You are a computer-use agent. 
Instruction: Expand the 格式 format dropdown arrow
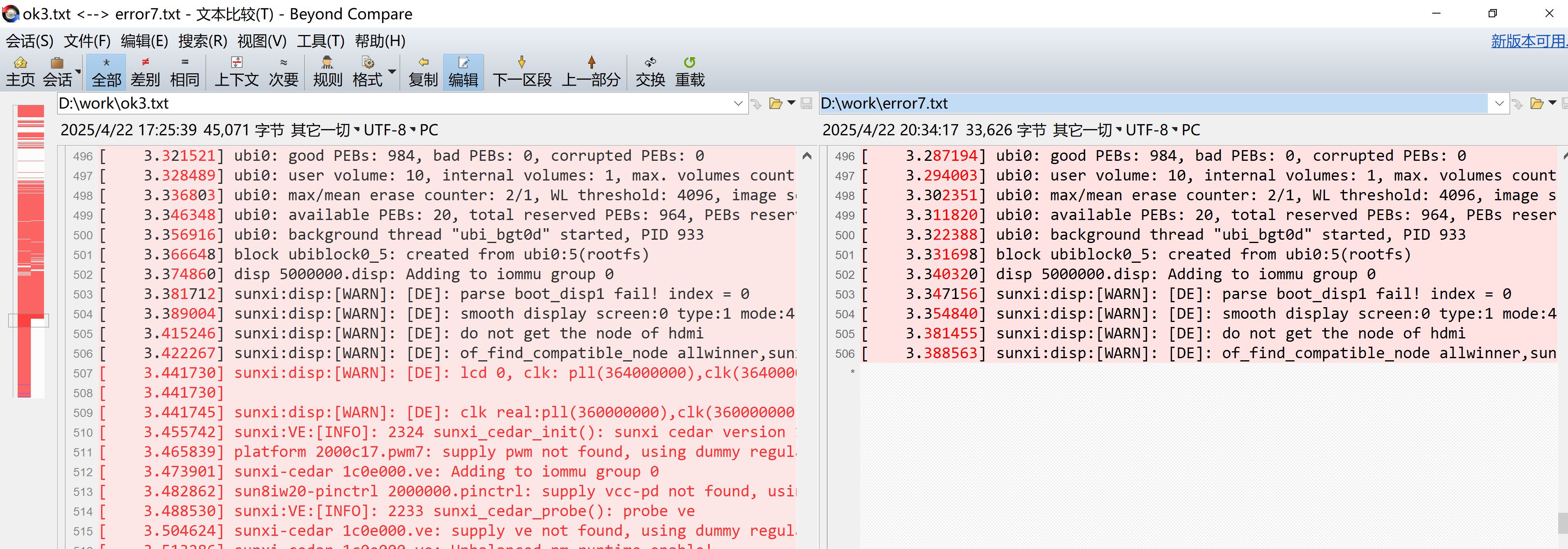point(392,72)
